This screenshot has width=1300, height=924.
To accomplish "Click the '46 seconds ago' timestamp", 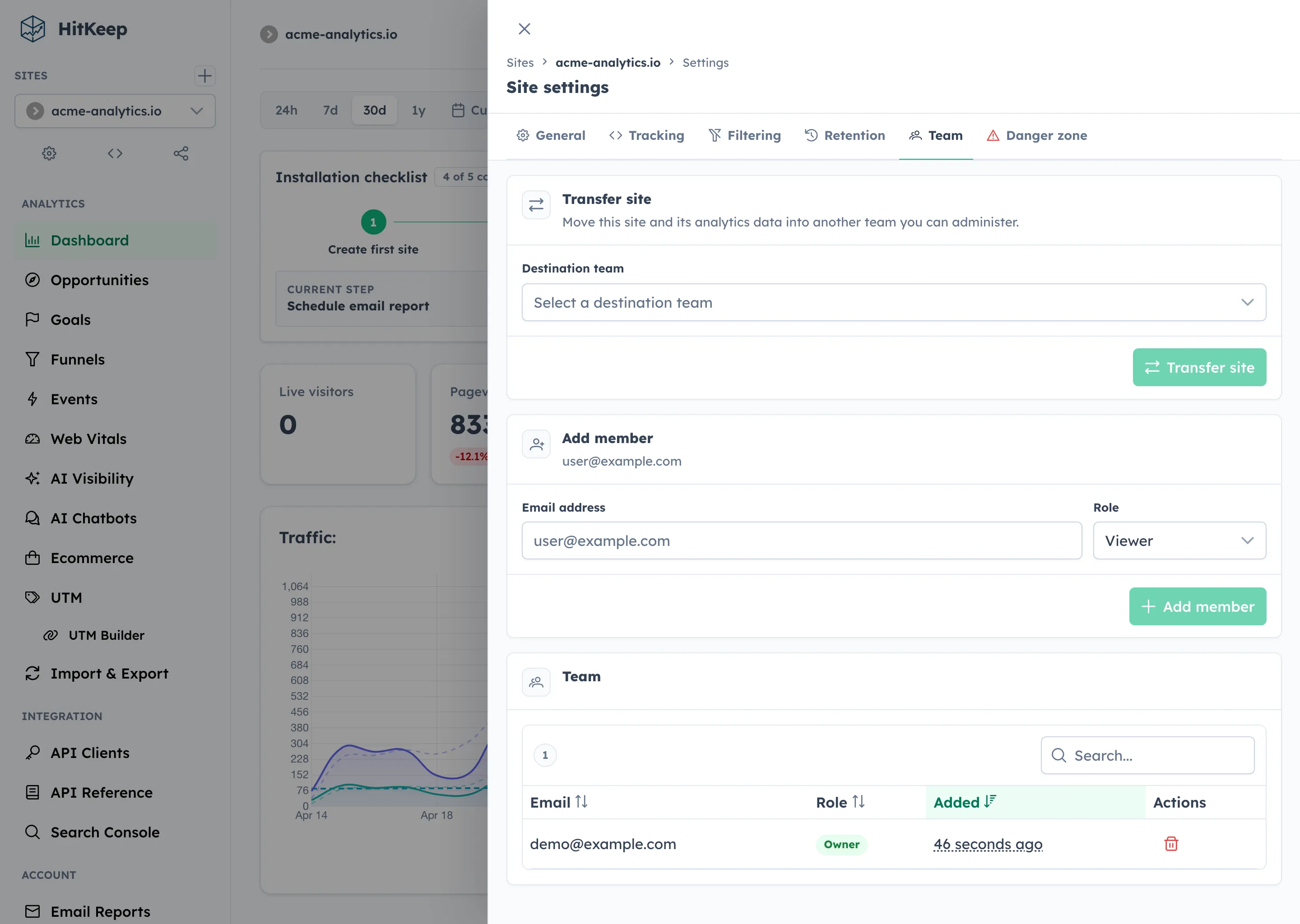I will click(988, 844).
